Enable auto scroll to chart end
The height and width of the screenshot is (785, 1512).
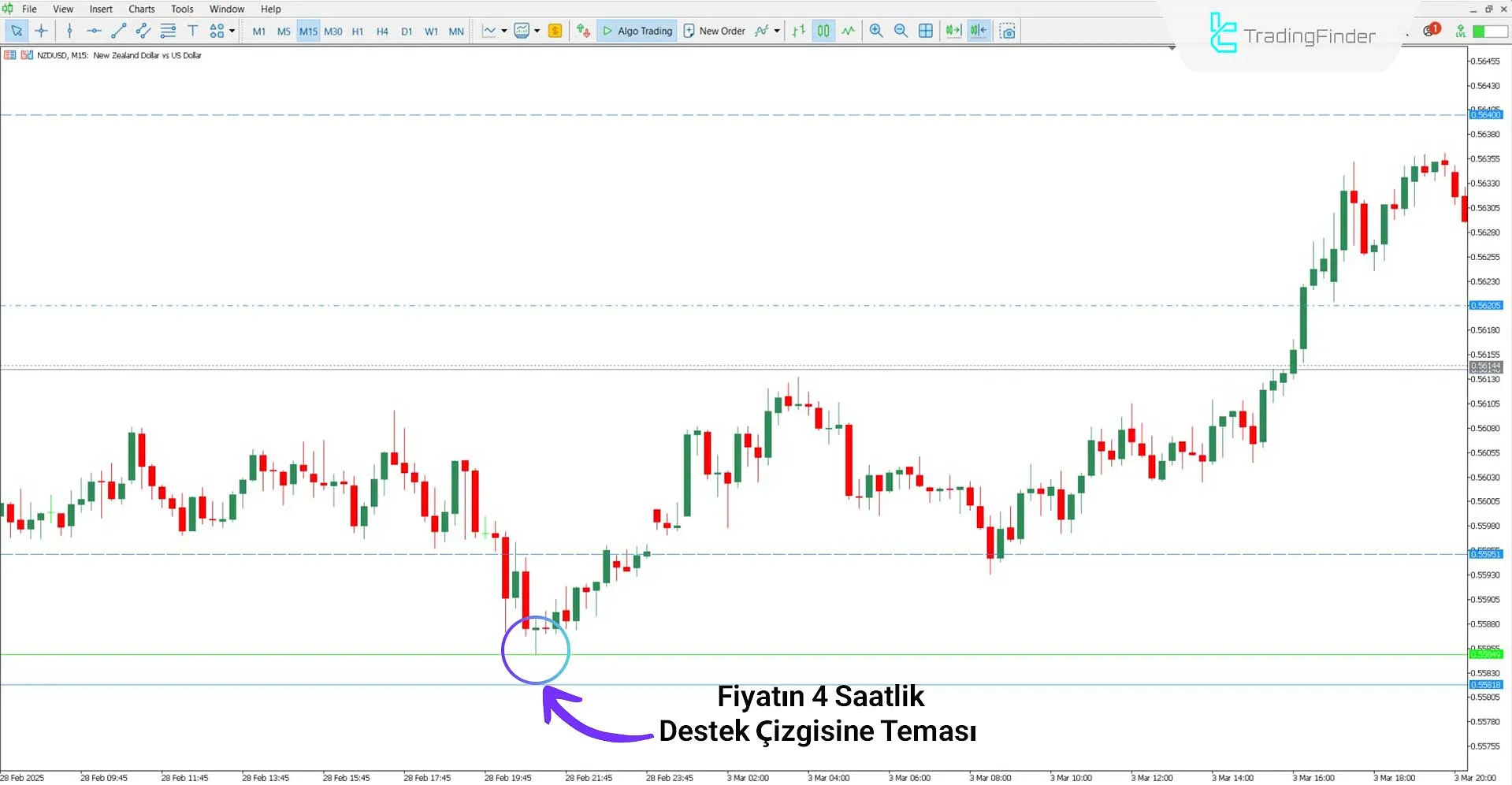pyautogui.click(x=953, y=31)
